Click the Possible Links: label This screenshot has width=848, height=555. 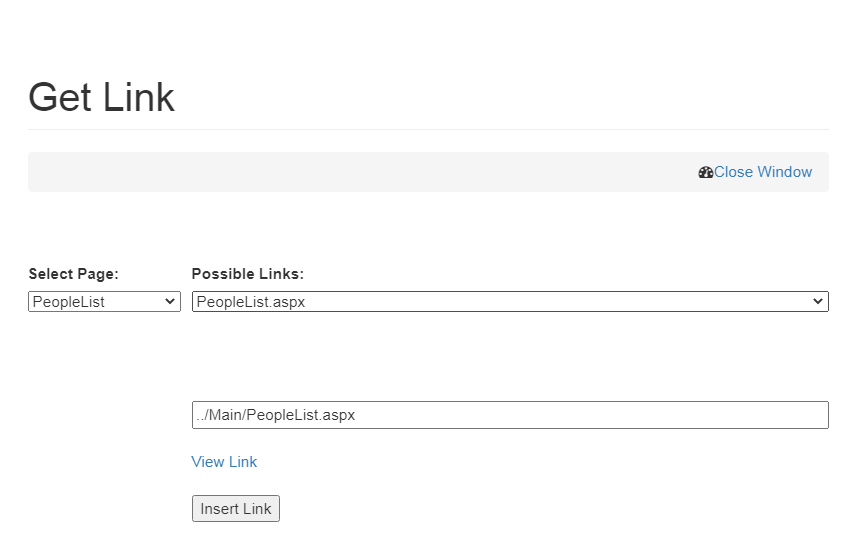pyautogui.click(x=247, y=274)
